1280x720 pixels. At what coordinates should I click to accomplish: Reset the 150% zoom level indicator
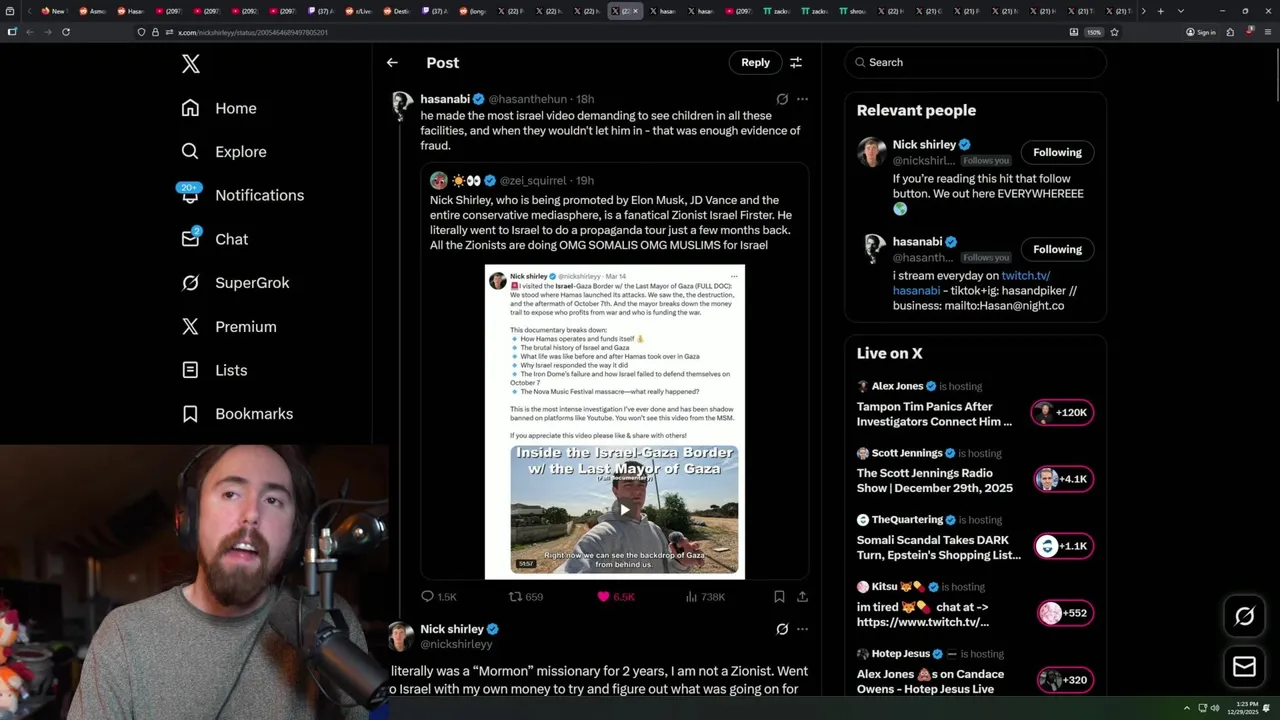tap(1094, 32)
